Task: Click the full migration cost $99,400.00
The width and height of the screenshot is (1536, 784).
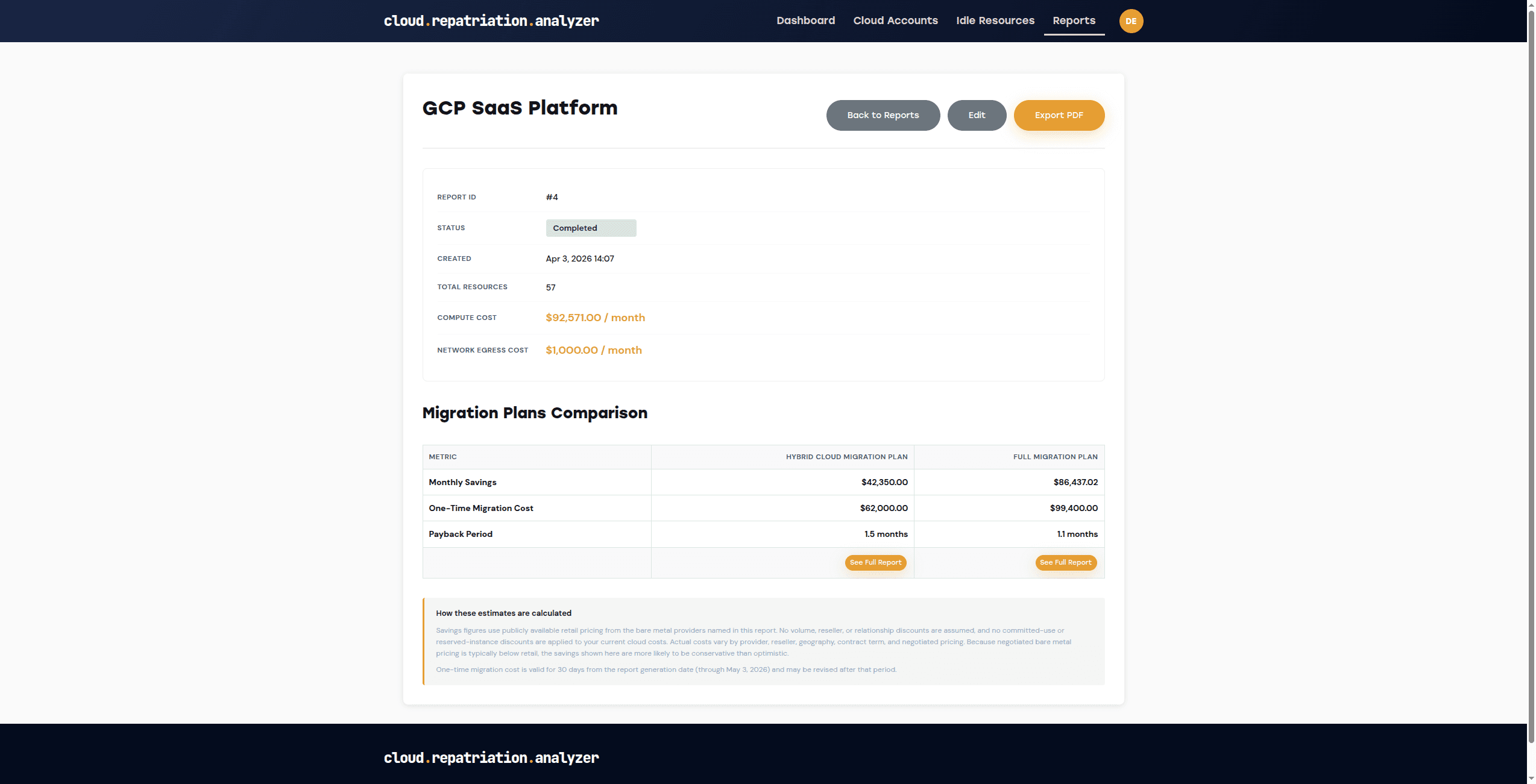Action: (1074, 508)
